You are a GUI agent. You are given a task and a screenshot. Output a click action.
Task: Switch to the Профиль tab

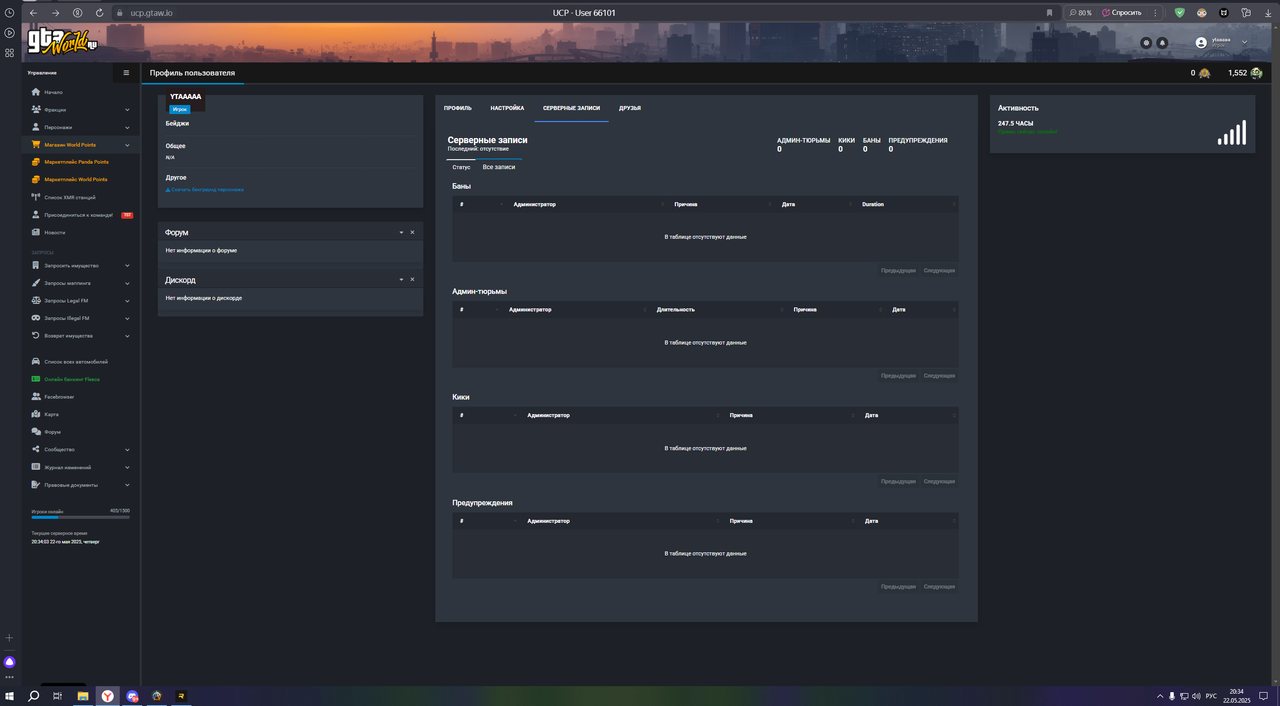pos(458,108)
